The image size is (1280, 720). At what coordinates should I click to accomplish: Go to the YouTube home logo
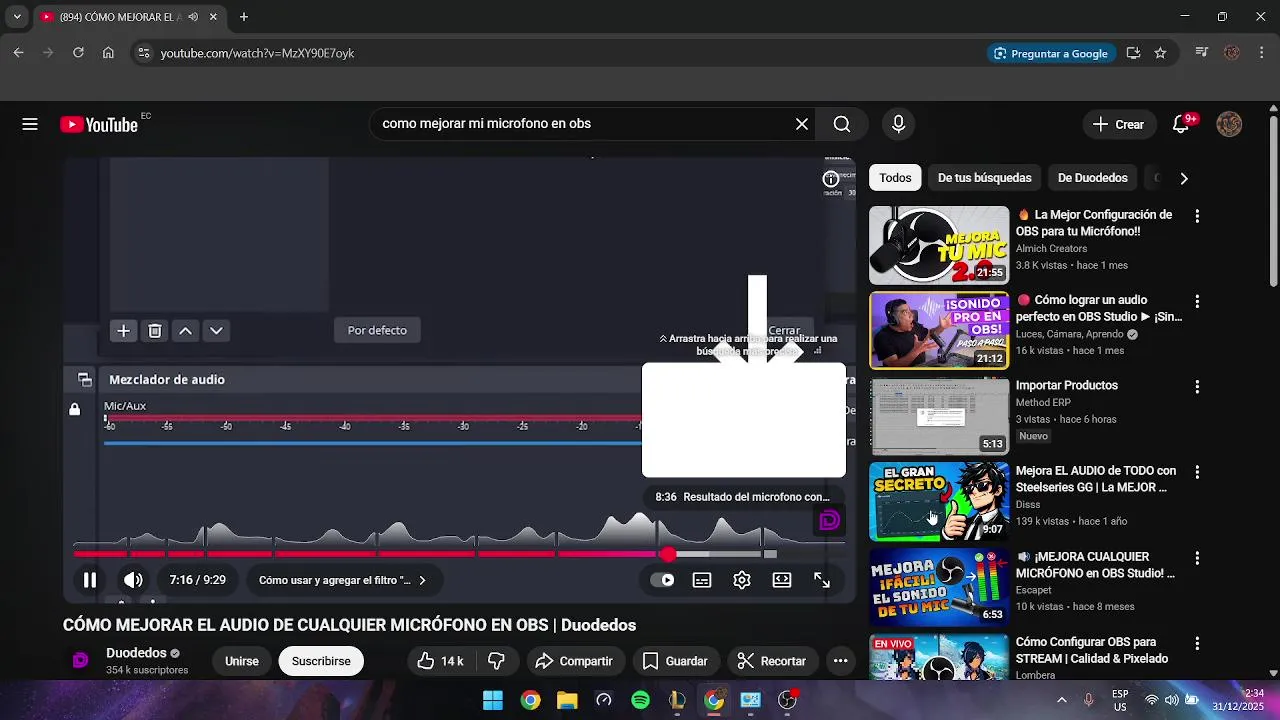tap(99, 125)
